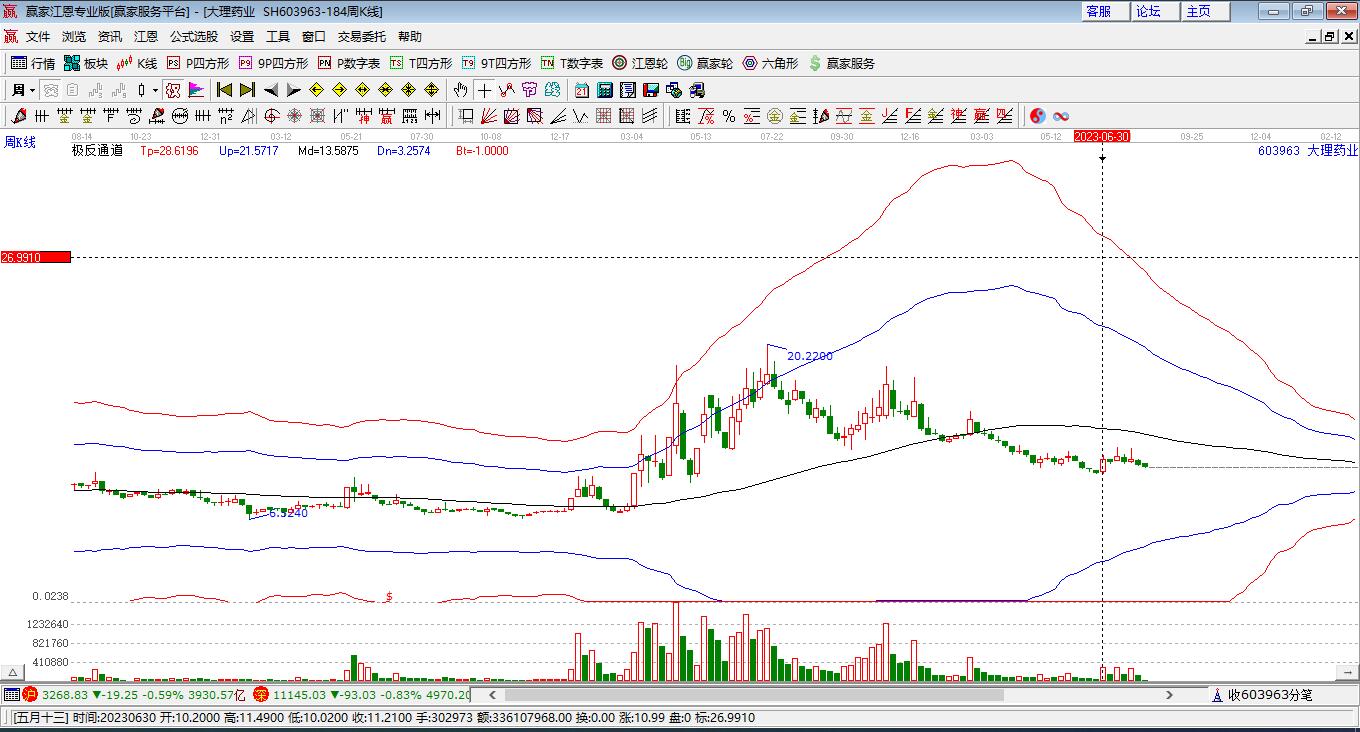Open the calculator icon

[605, 90]
